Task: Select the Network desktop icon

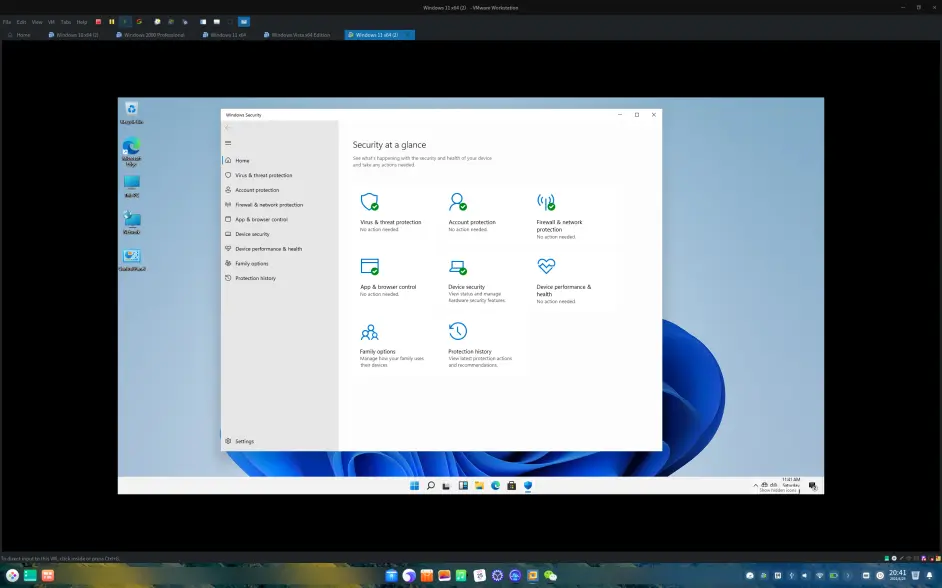Action: (132, 223)
